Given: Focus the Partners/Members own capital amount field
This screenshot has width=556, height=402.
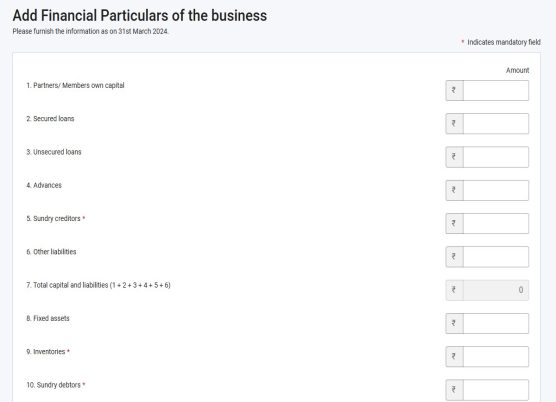Looking at the screenshot, I should pyautogui.click(x=496, y=90).
